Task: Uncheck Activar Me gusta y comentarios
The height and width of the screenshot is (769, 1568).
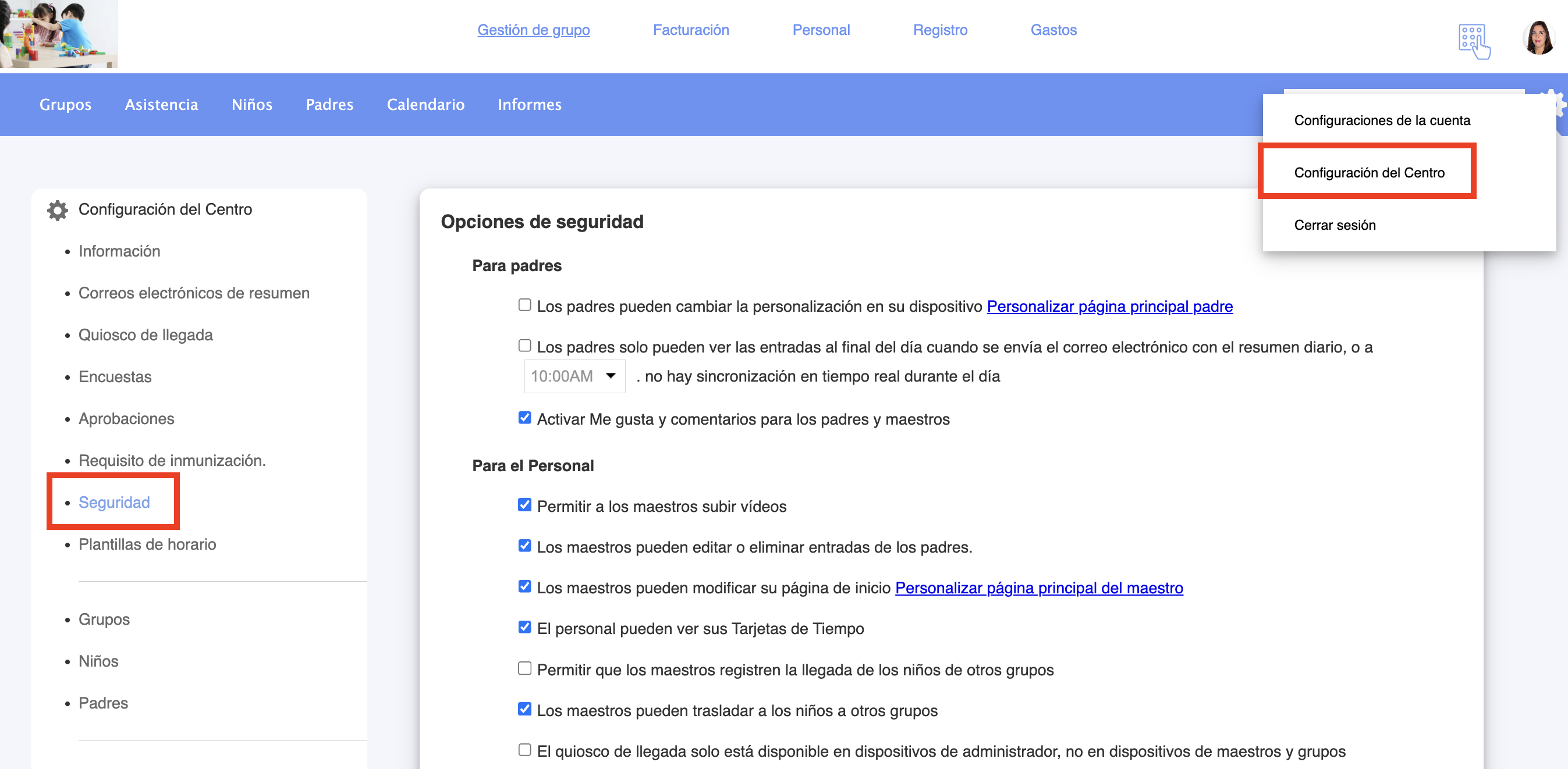Action: (524, 418)
